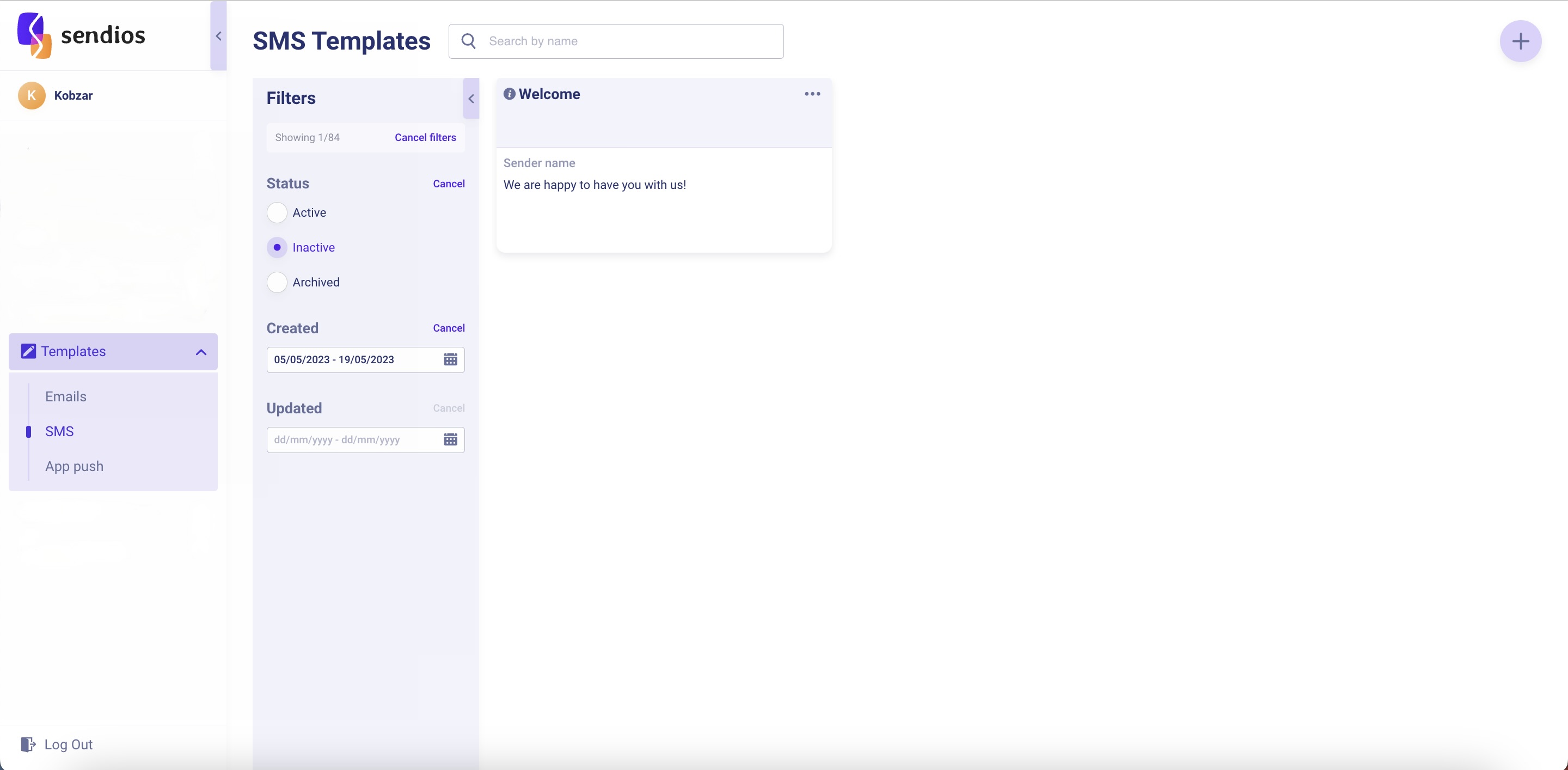Viewport: 1568px width, 770px height.
Task: Collapse the Templates menu section
Action: coord(201,352)
